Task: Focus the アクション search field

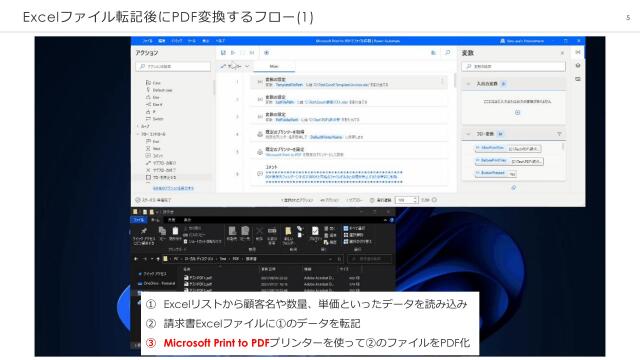Action: click(173, 66)
